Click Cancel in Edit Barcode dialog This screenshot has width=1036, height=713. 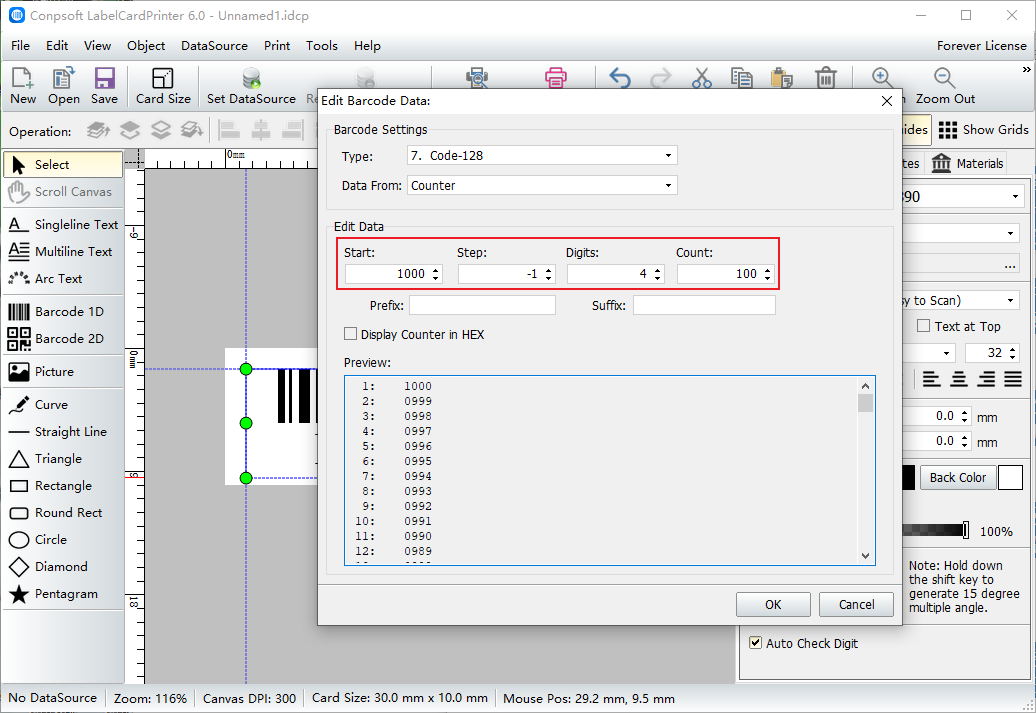856,605
